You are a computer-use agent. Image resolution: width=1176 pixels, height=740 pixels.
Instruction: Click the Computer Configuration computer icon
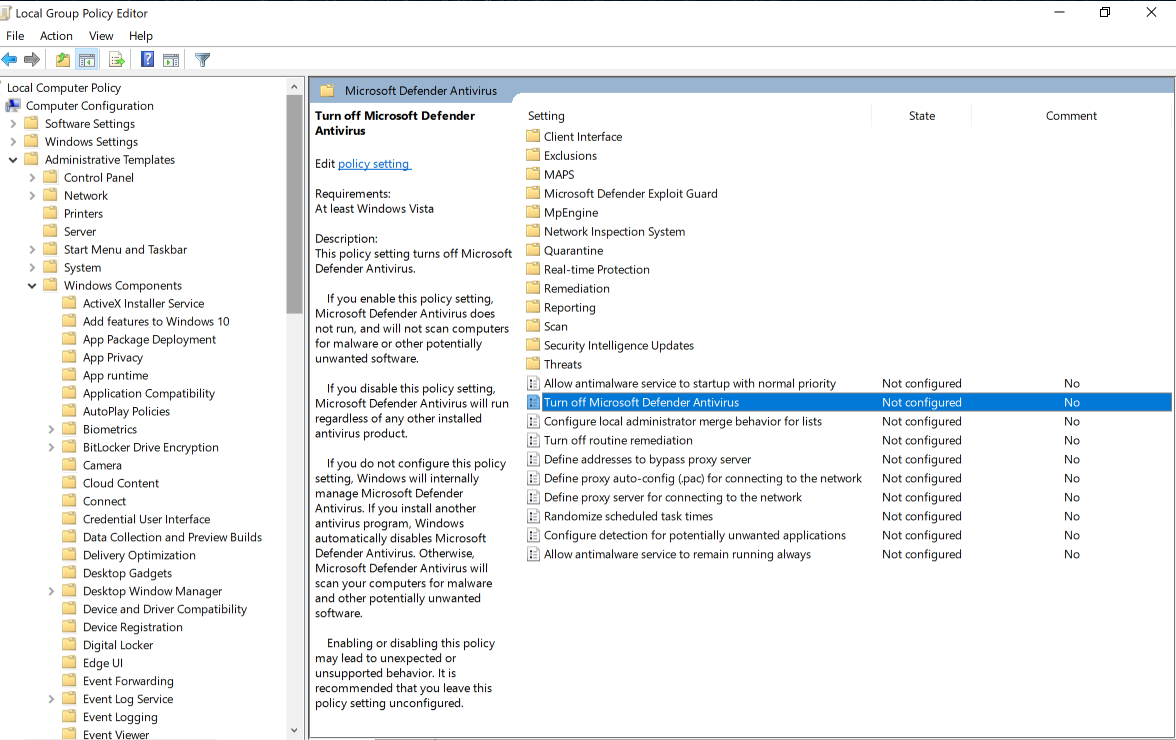click(13, 106)
